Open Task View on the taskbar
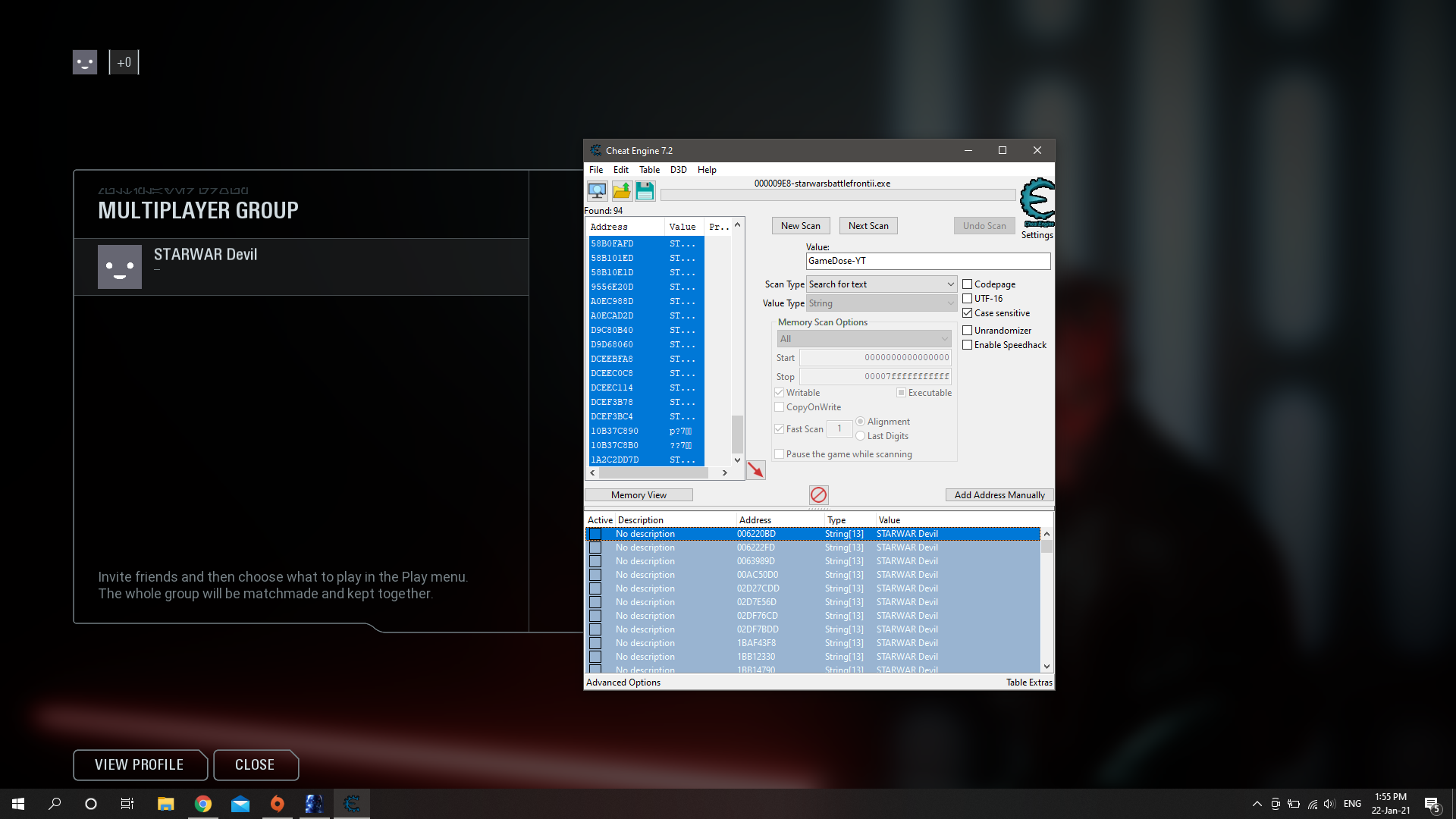 tap(127, 804)
